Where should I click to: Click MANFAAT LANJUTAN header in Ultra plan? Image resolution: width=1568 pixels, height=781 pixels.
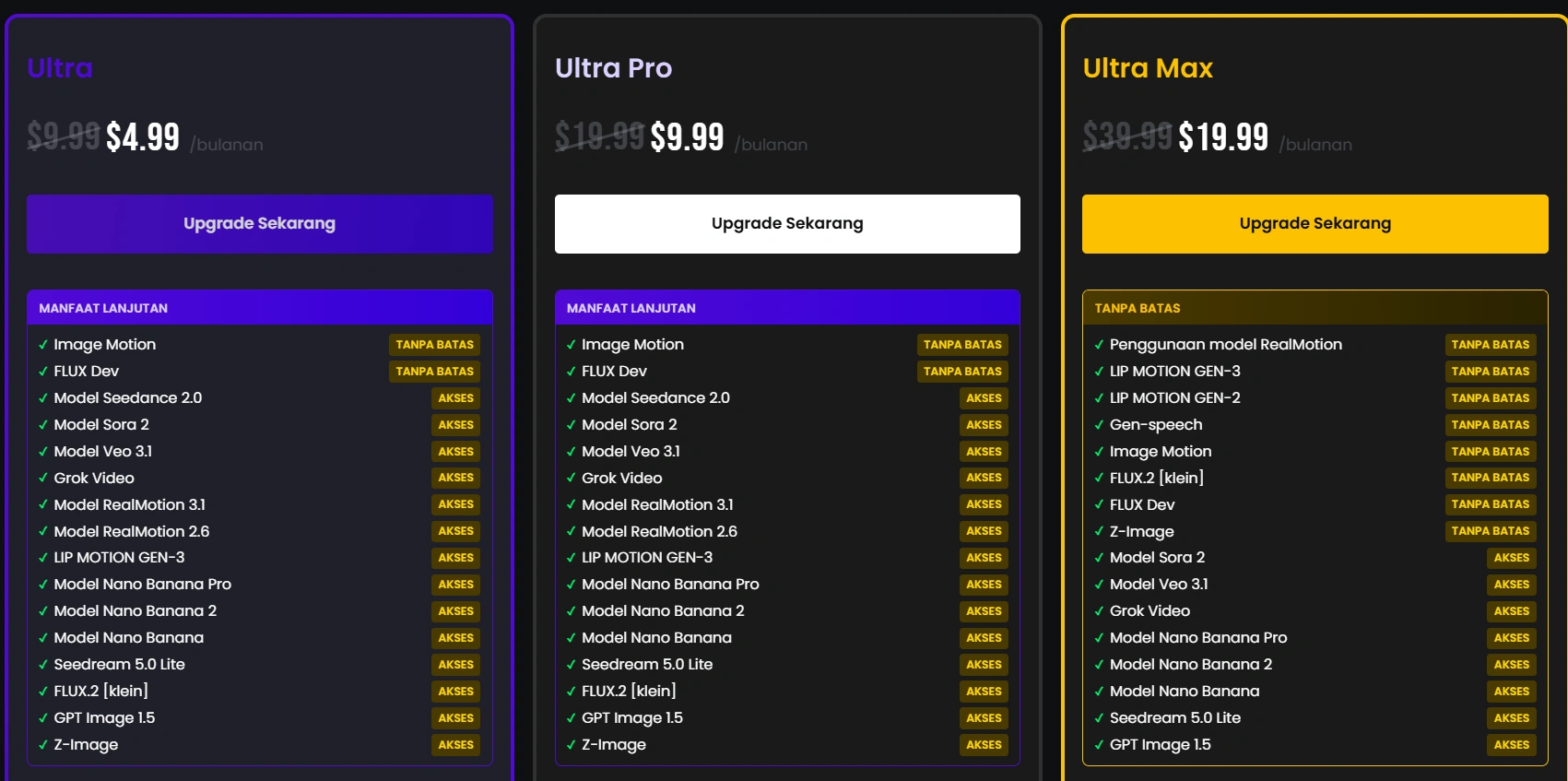(x=103, y=308)
